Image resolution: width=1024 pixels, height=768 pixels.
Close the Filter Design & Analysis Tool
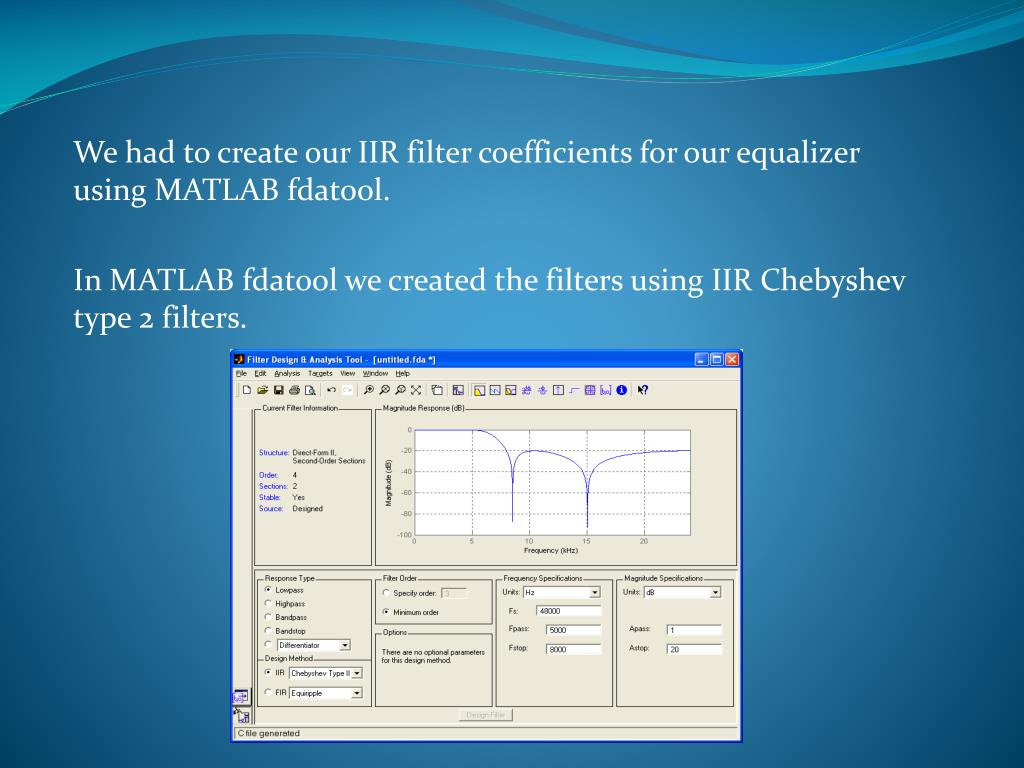[x=732, y=359]
